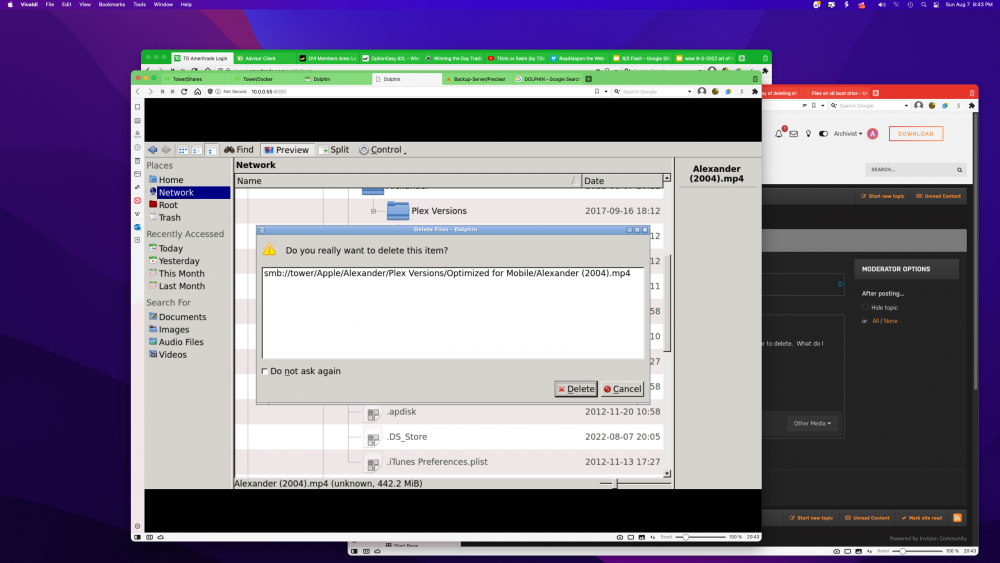1000x563 pixels.
Task: Open the Vivaldi history side panel icon
Action: 138,147
